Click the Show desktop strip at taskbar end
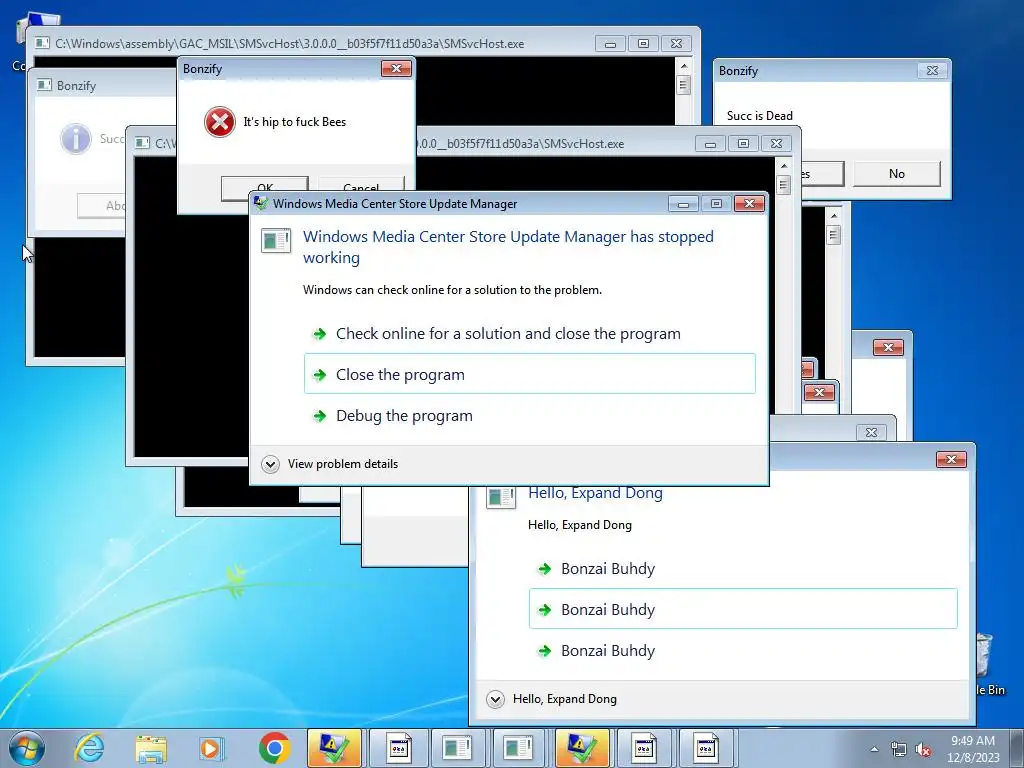Screen dimensions: 1024x768 pyautogui.click(x=1017, y=748)
